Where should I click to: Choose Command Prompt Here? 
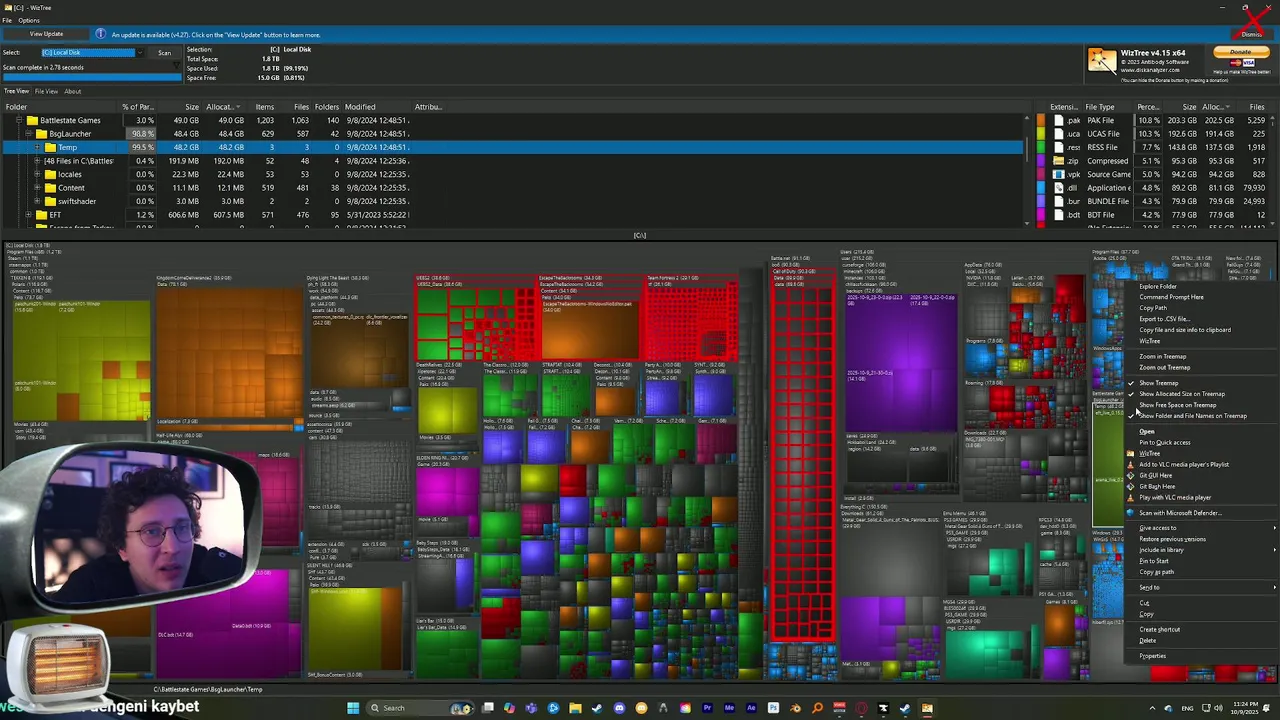point(1171,297)
